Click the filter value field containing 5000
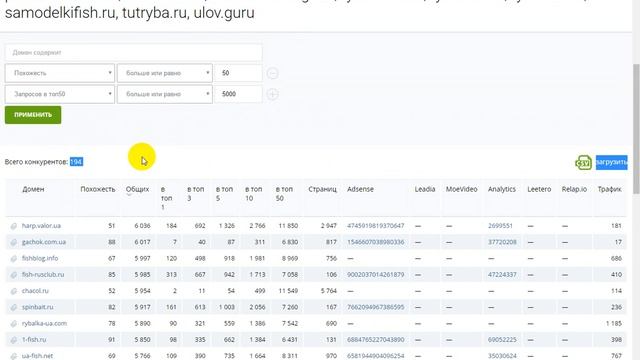Viewport: 640px width, 360px height. point(238,94)
